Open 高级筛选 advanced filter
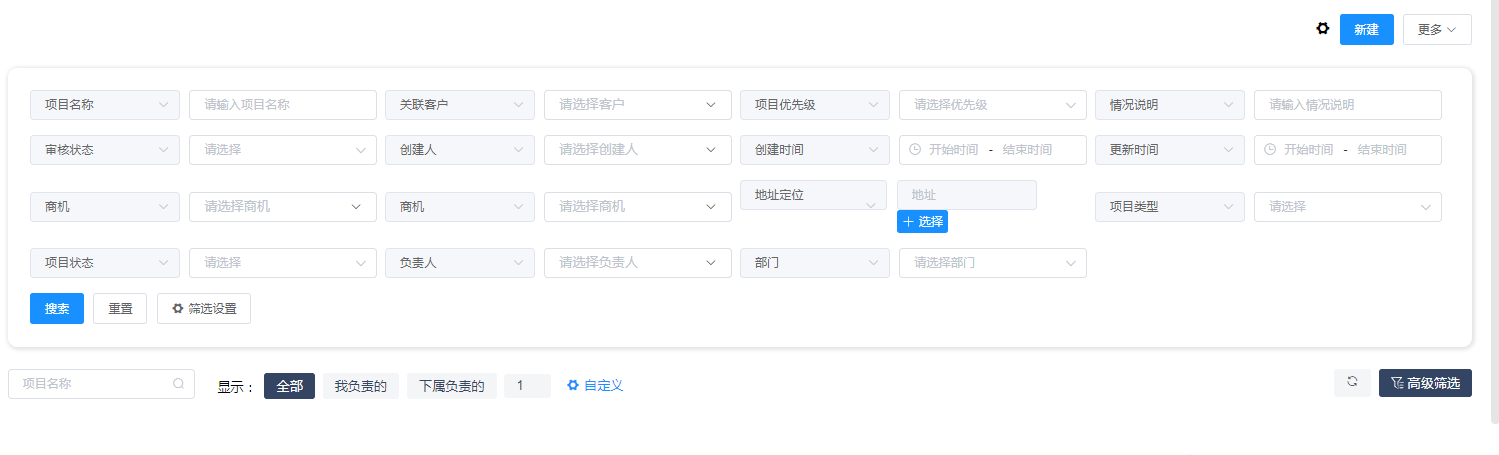This screenshot has width=1499, height=455. (x=1425, y=383)
